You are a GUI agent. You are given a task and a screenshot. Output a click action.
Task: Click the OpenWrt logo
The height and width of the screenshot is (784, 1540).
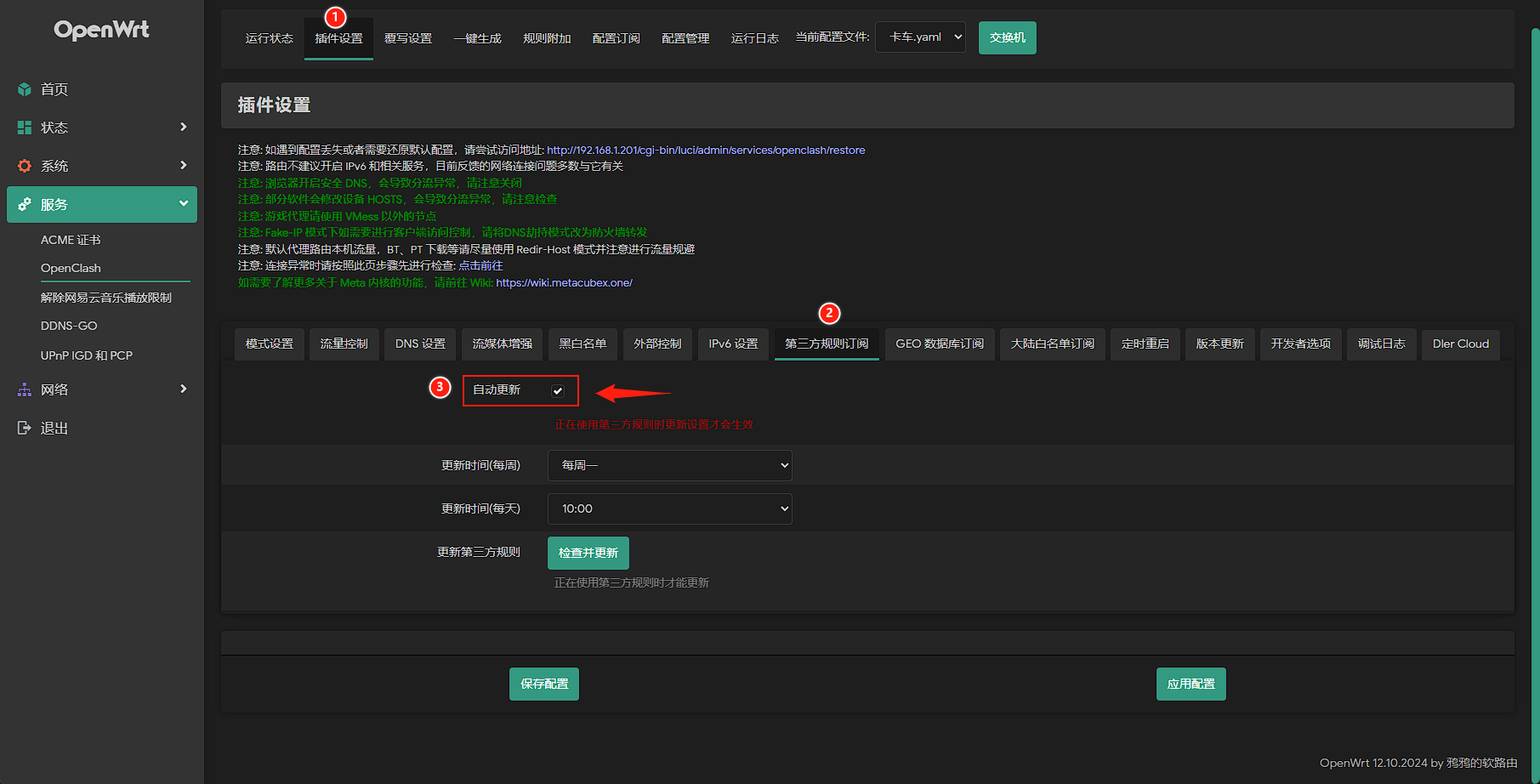point(101,30)
